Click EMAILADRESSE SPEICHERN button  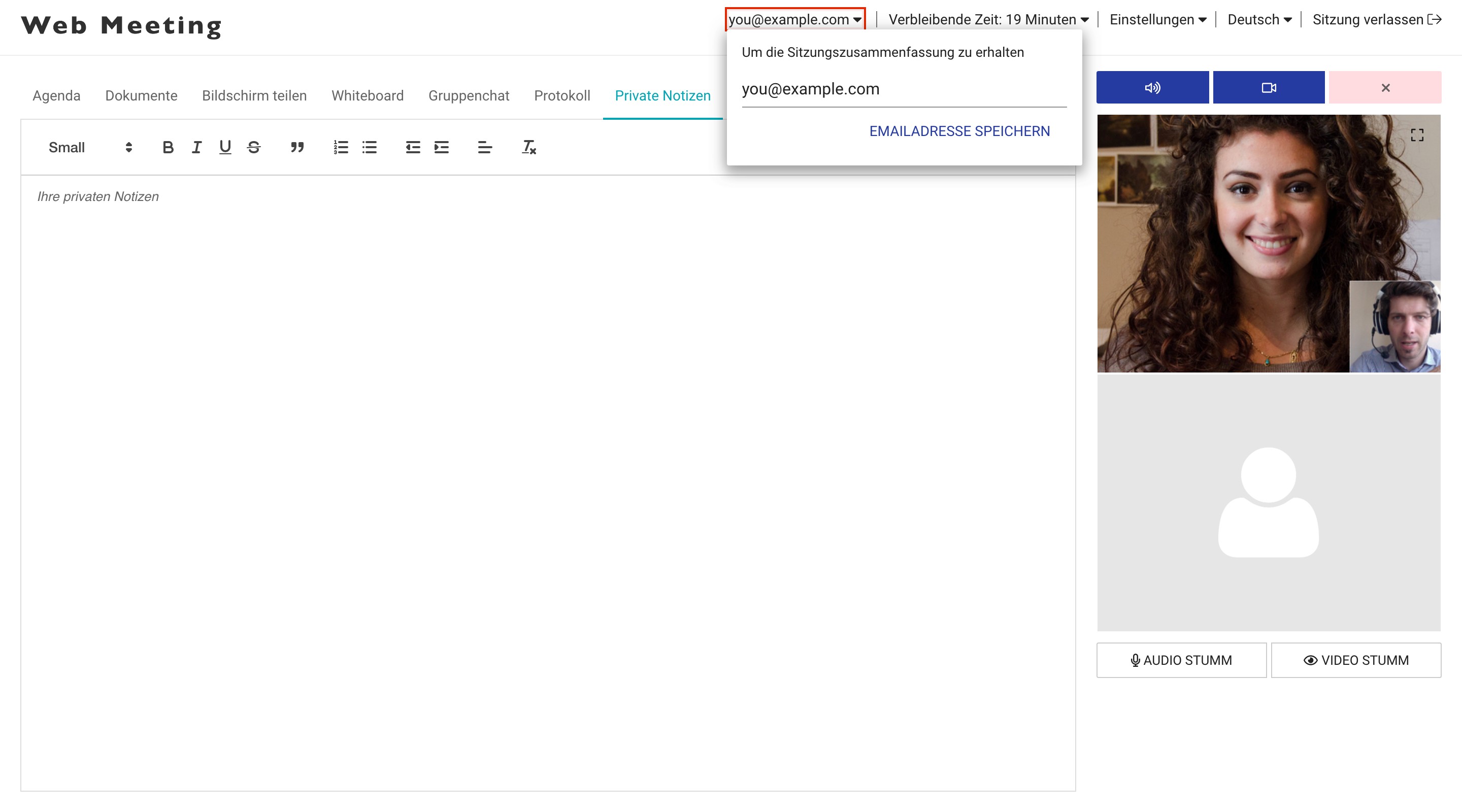[959, 131]
